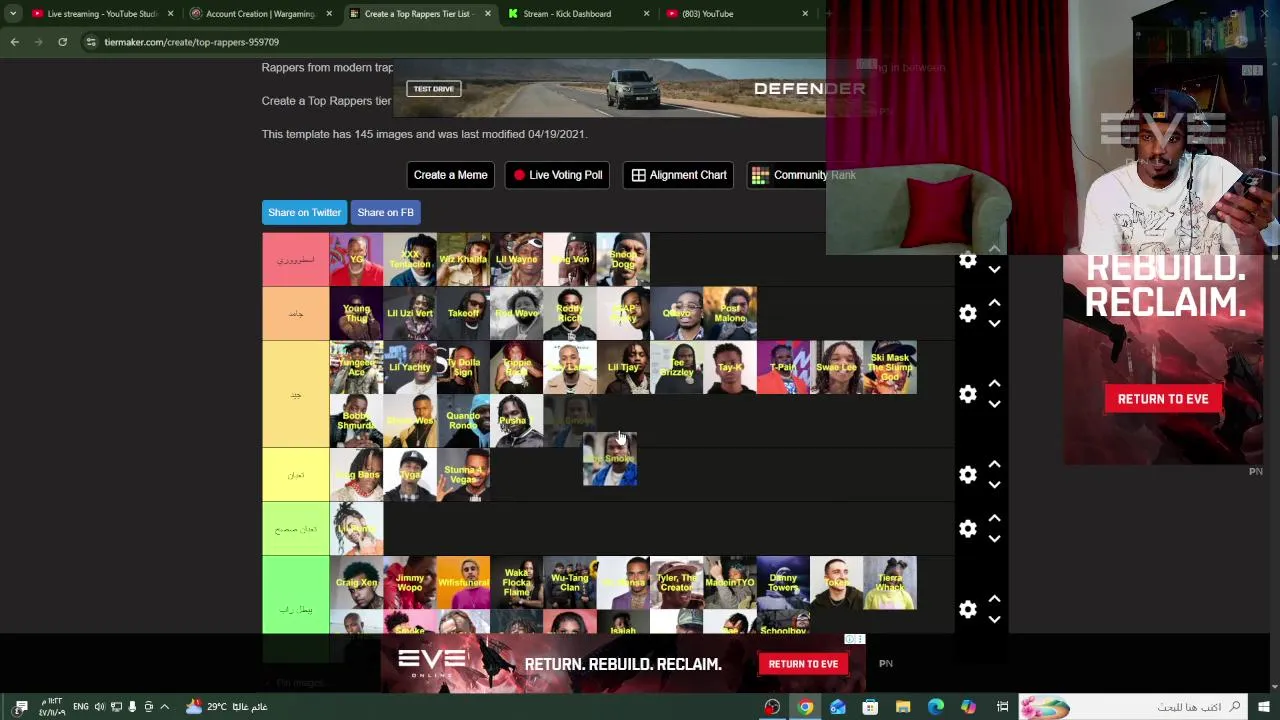Move the fifth single-image tier down
The image size is (1280, 720).
tap(994, 538)
